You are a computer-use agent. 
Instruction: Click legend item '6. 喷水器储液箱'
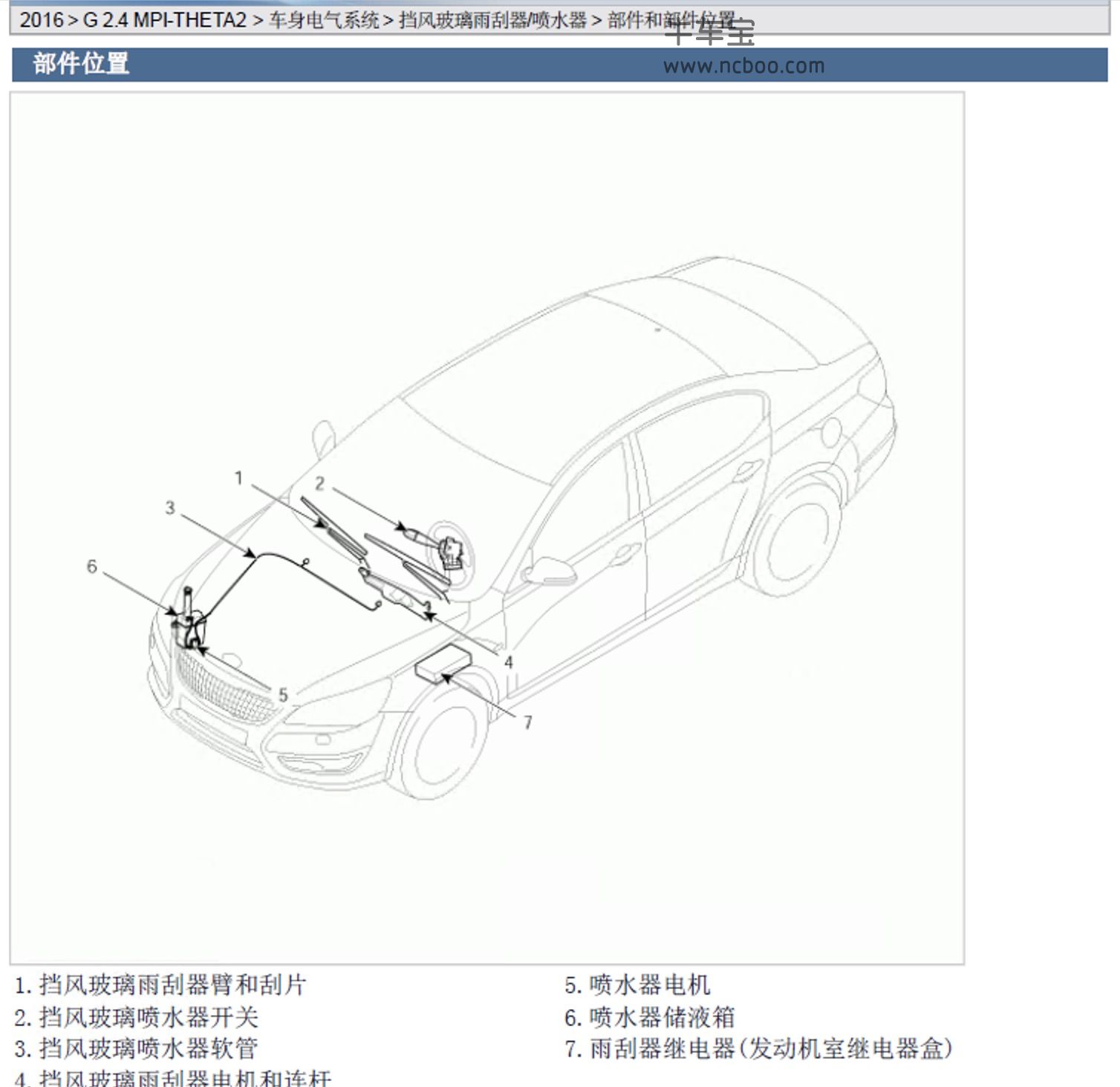coord(649,1017)
